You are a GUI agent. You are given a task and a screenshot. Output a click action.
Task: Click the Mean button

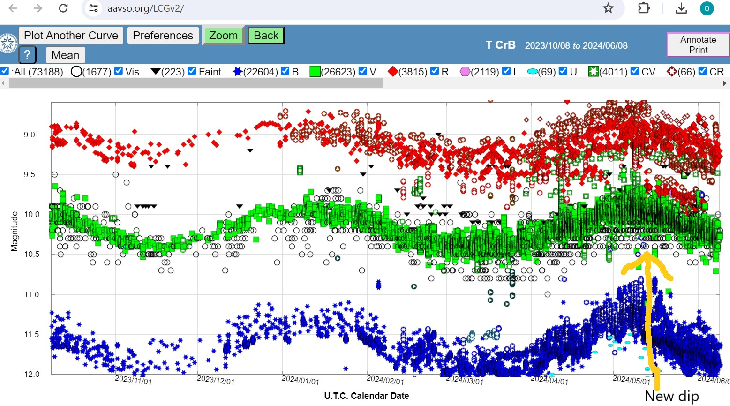tap(65, 55)
